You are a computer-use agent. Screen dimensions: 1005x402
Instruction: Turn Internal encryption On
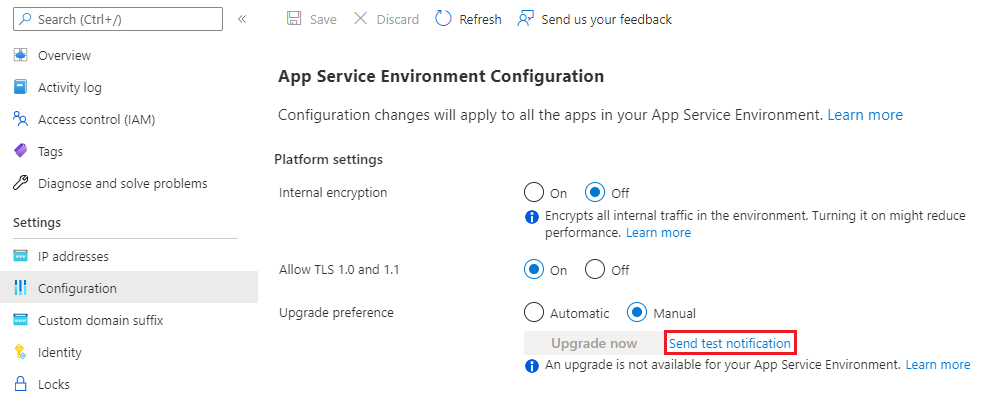pyautogui.click(x=534, y=193)
